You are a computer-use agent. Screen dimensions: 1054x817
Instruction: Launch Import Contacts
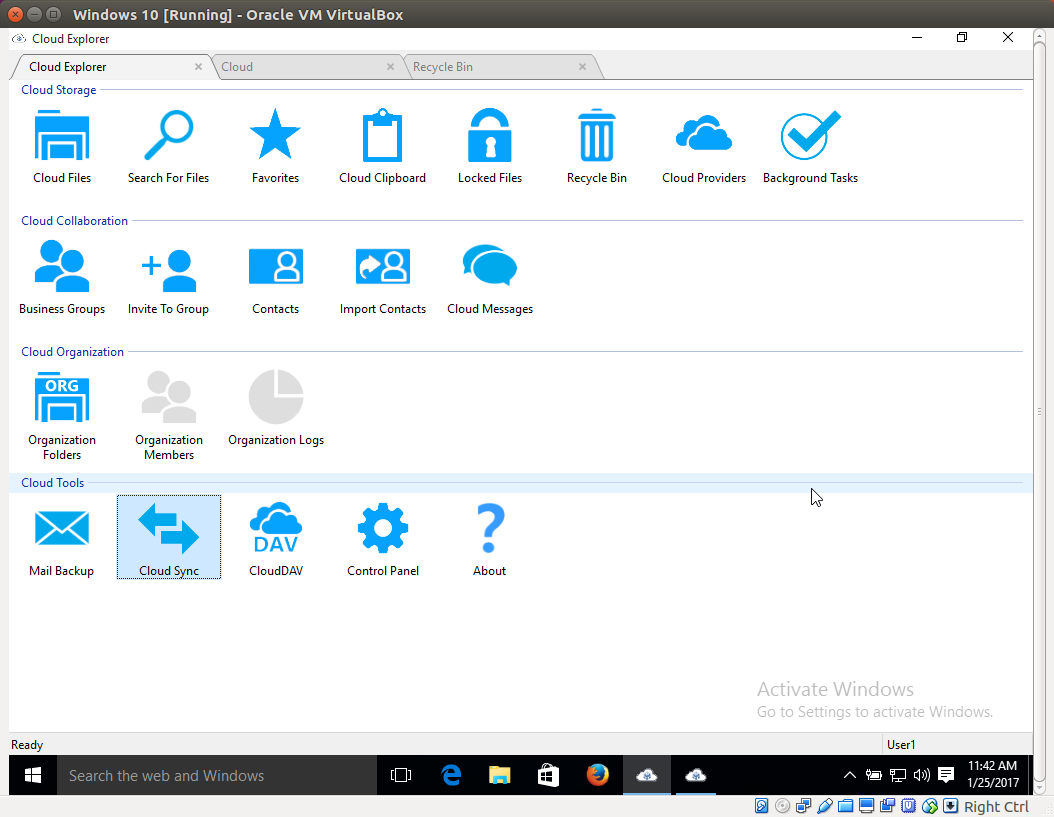pyautogui.click(x=382, y=277)
